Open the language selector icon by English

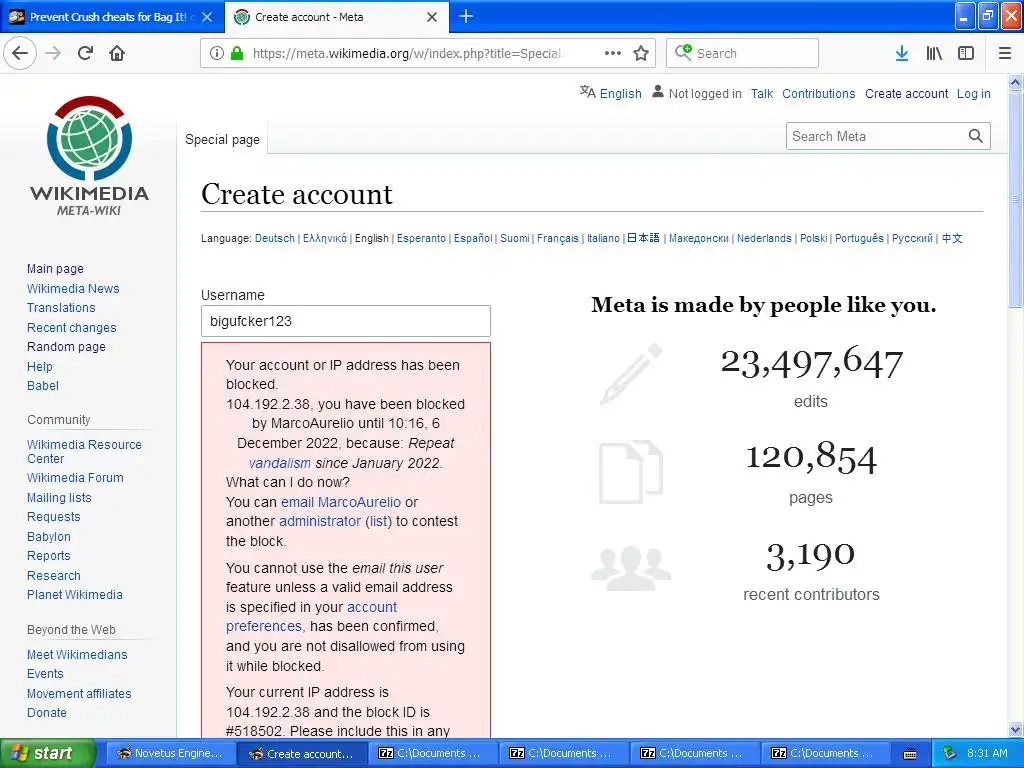tap(588, 92)
